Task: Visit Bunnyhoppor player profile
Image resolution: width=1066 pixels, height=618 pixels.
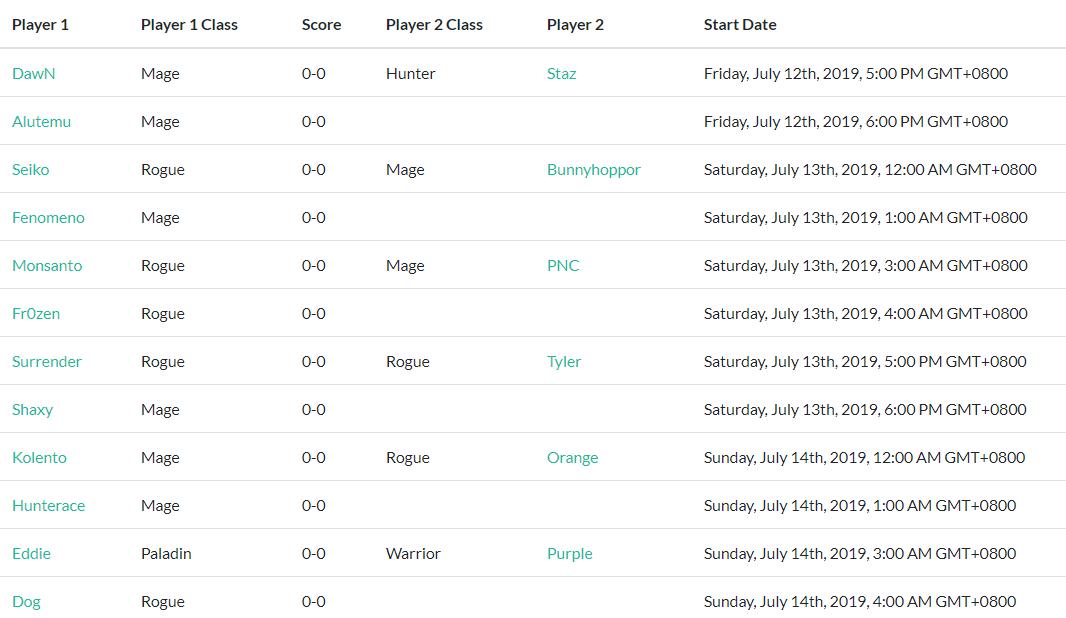Action: click(593, 169)
